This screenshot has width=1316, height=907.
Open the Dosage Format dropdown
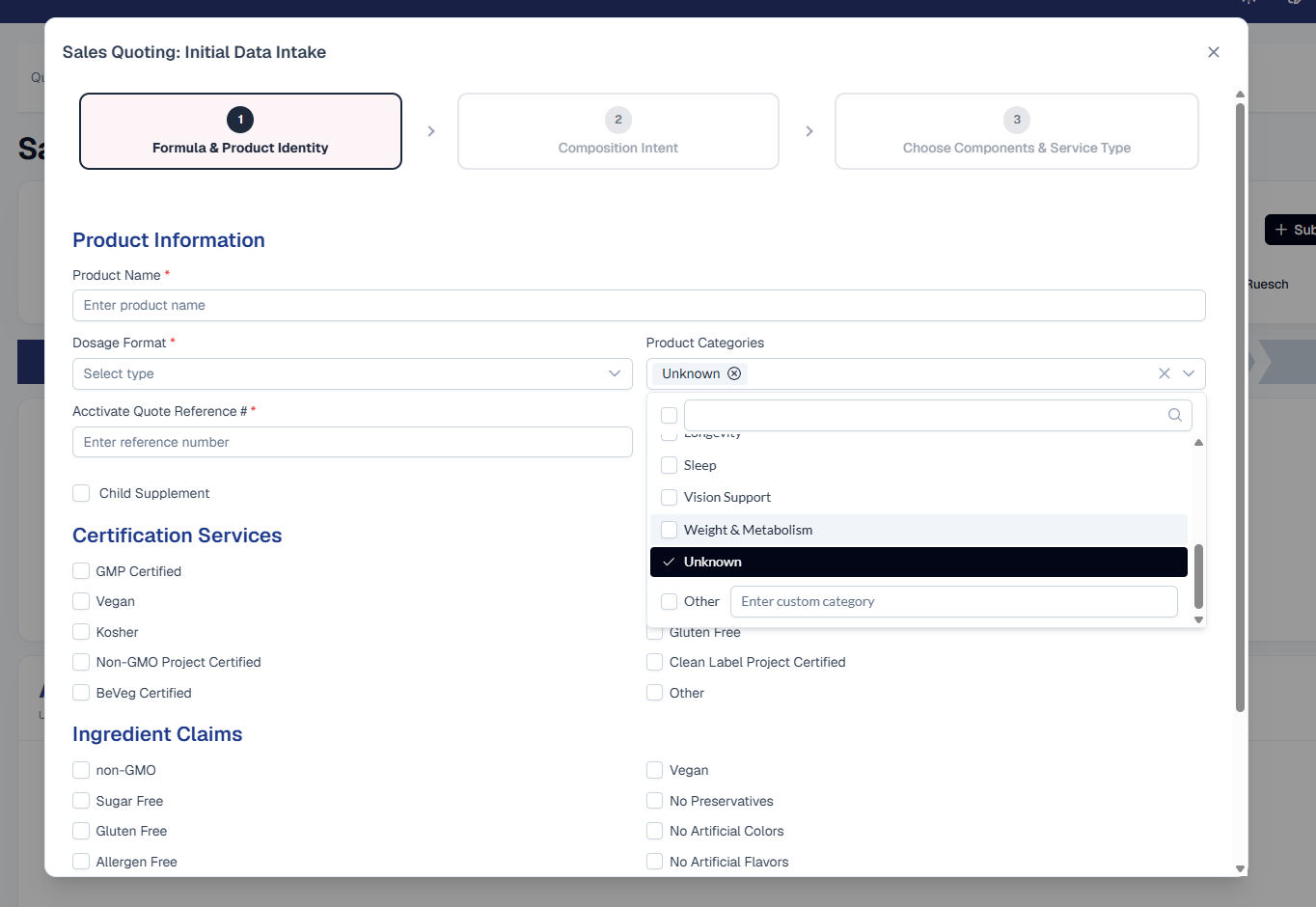click(x=352, y=373)
